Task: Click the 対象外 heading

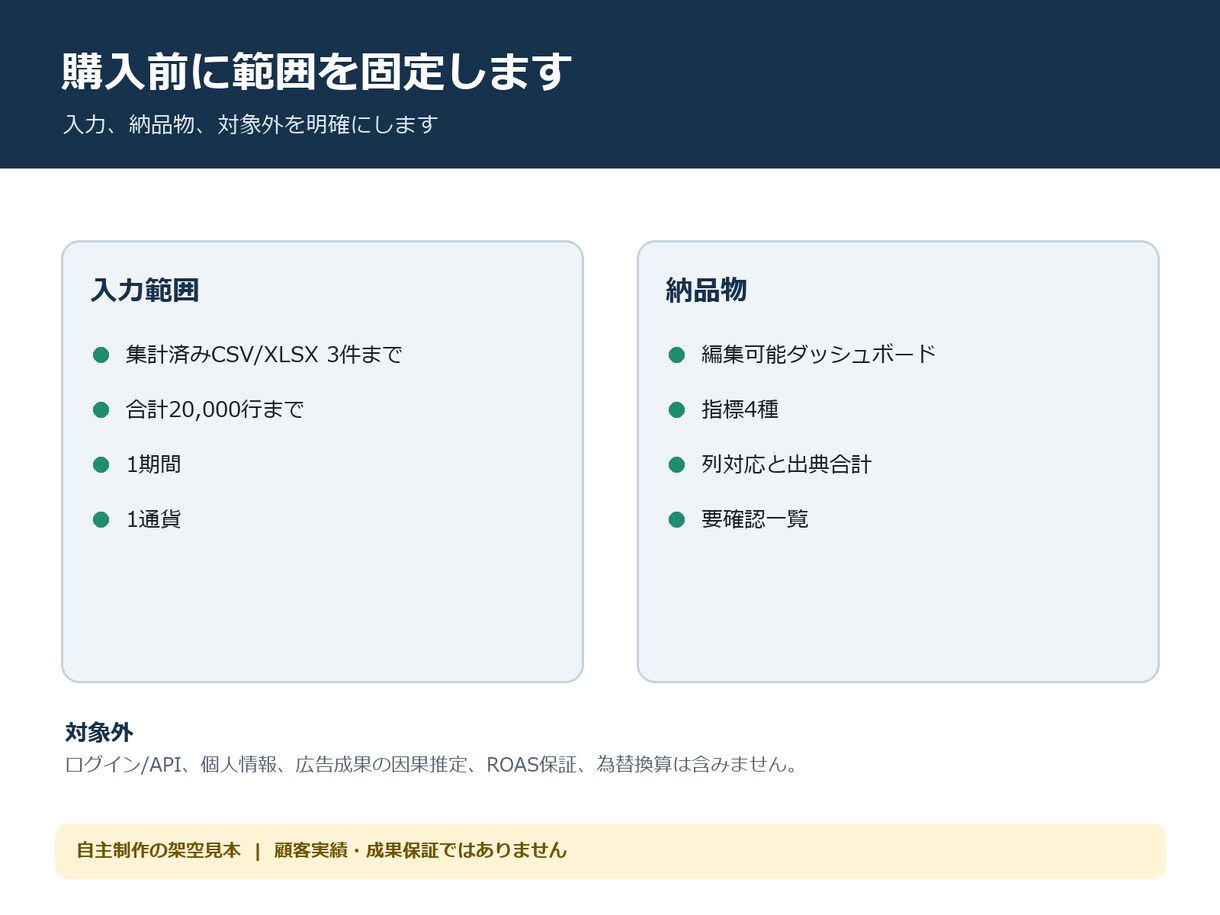Action: (x=99, y=733)
